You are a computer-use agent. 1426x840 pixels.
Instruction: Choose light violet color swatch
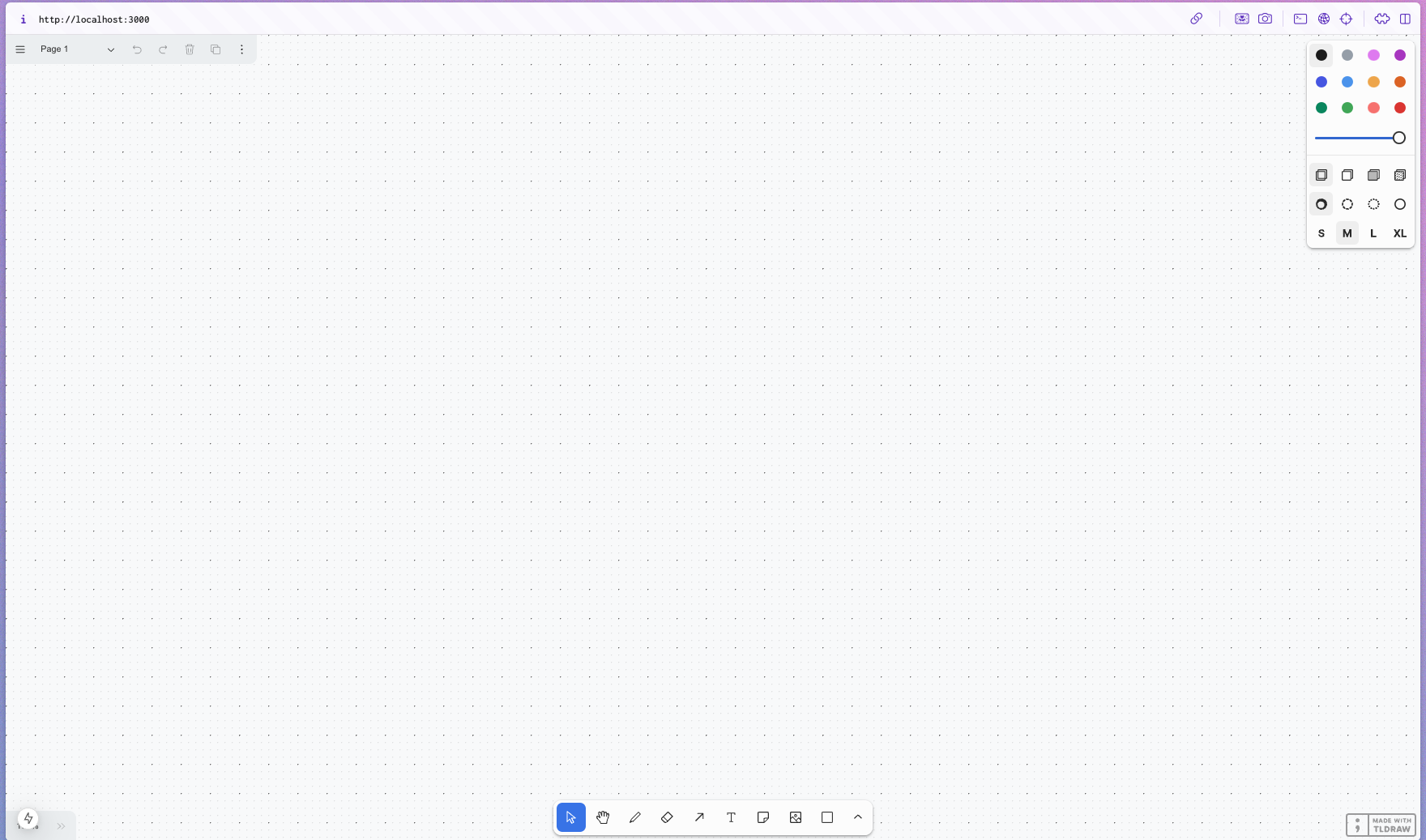(x=1373, y=55)
